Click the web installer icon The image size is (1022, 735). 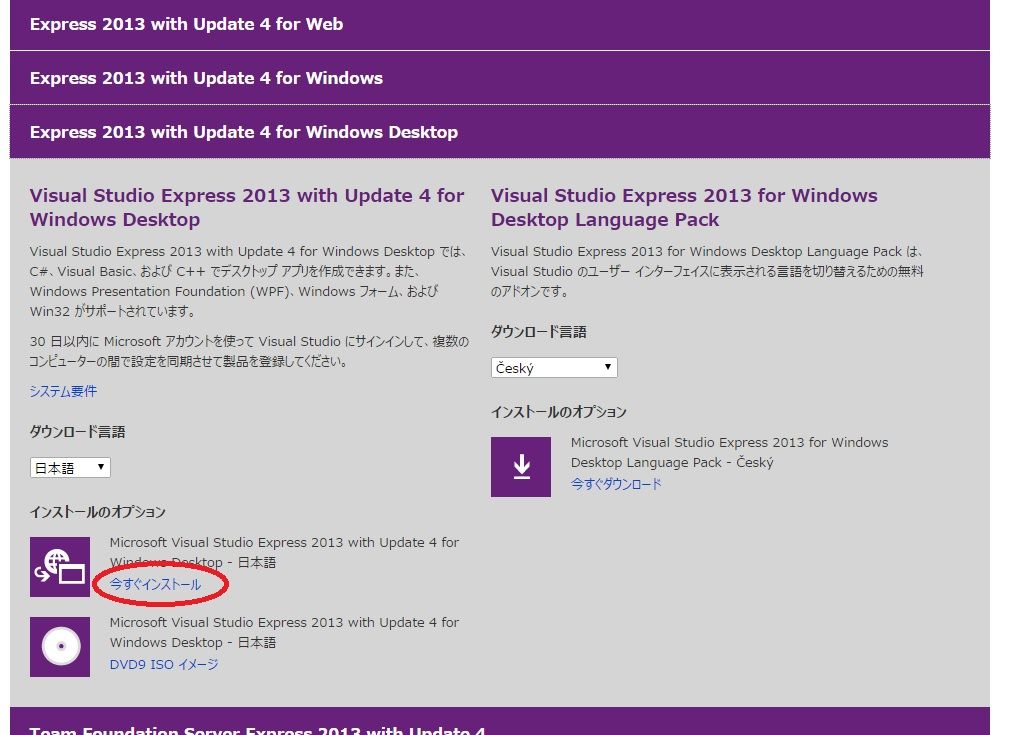(x=60, y=567)
